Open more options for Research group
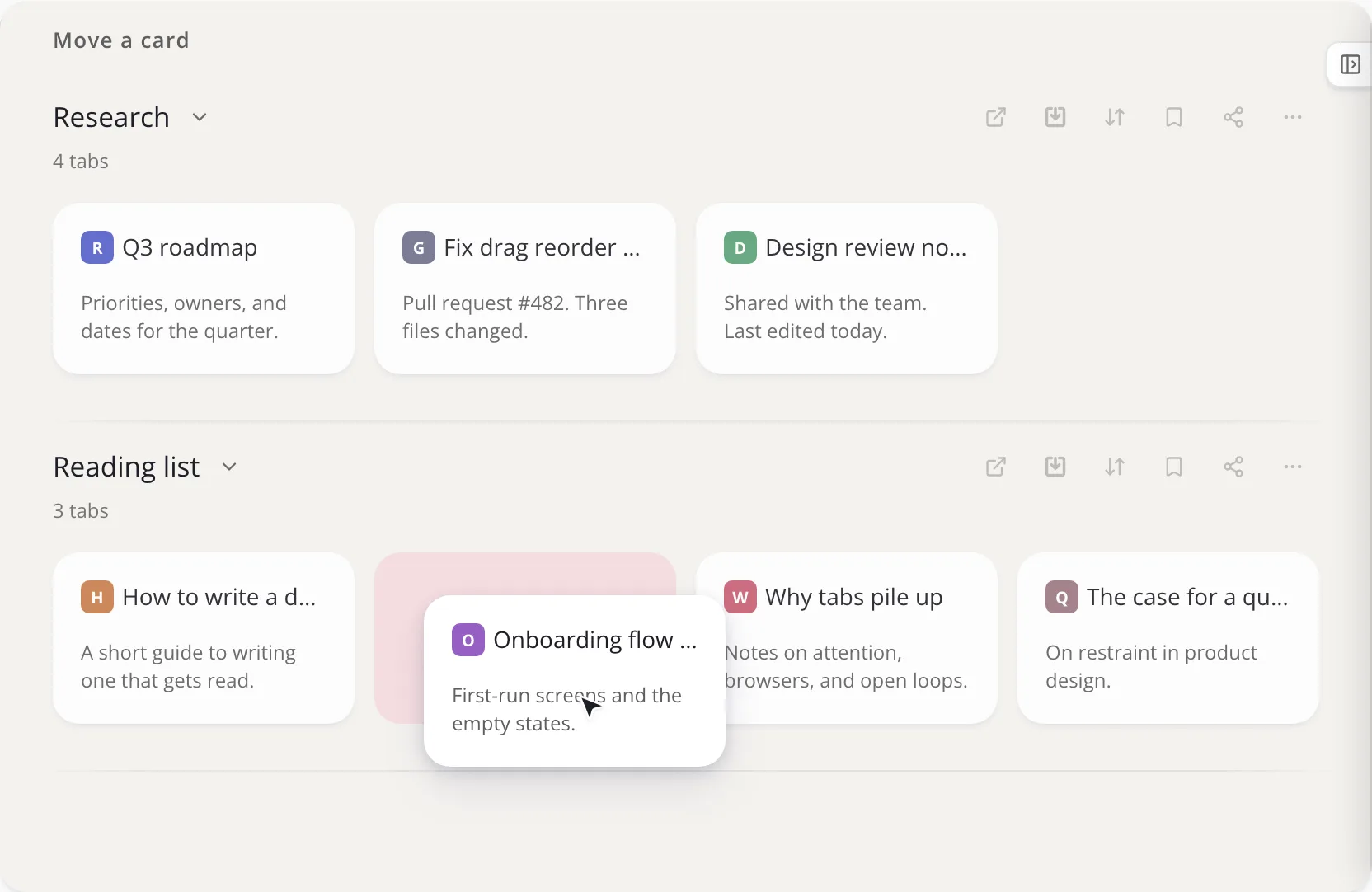Image resolution: width=1372 pixels, height=892 pixels. [x=1293, y=117]
